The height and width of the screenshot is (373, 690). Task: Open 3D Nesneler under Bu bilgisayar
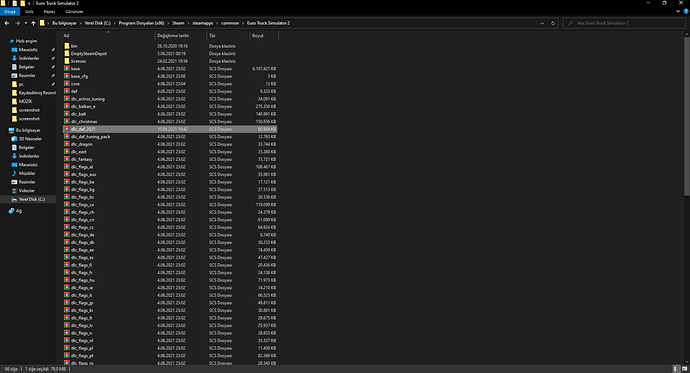tap(30, 139)
